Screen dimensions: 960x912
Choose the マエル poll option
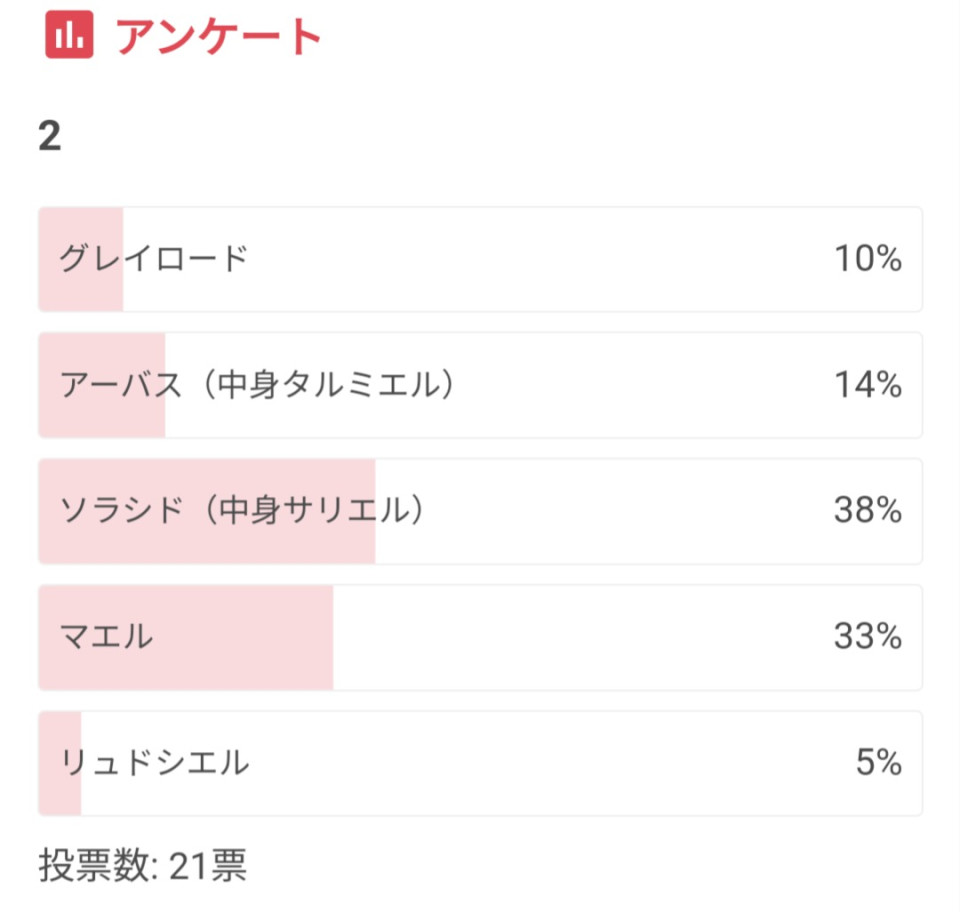[x=480, y=638]
